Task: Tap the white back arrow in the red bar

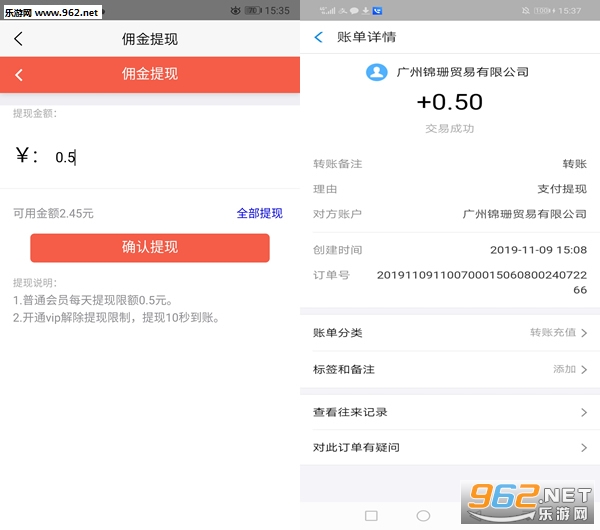Action: tap(18, 75)
